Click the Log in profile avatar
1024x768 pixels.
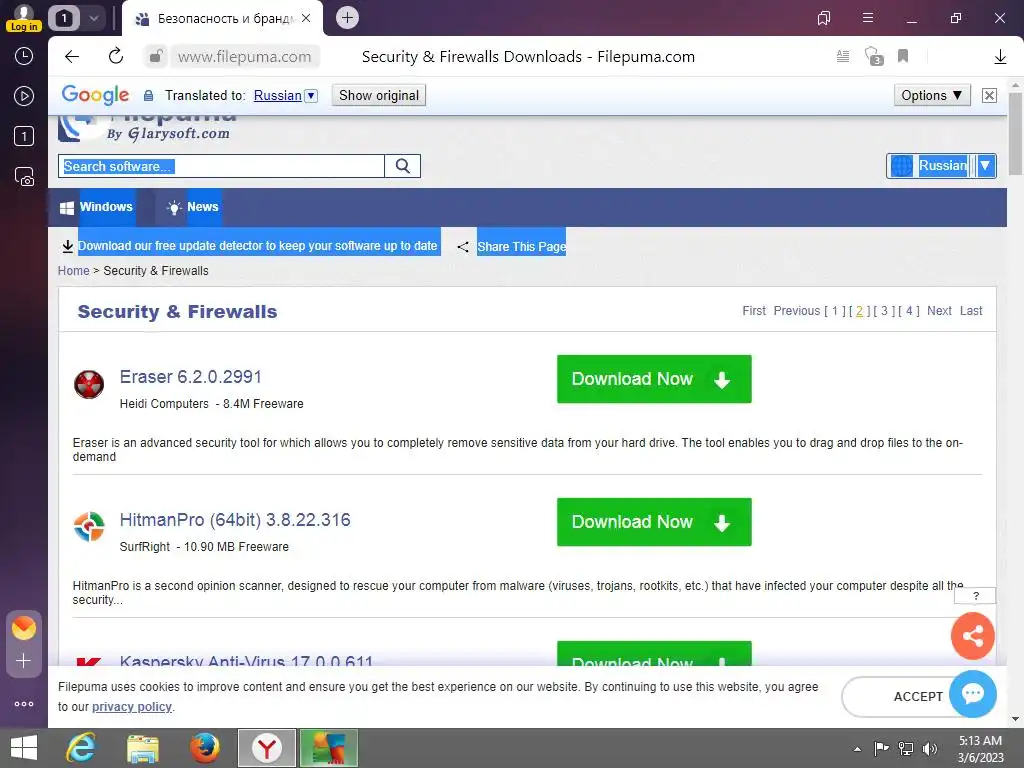24,18
